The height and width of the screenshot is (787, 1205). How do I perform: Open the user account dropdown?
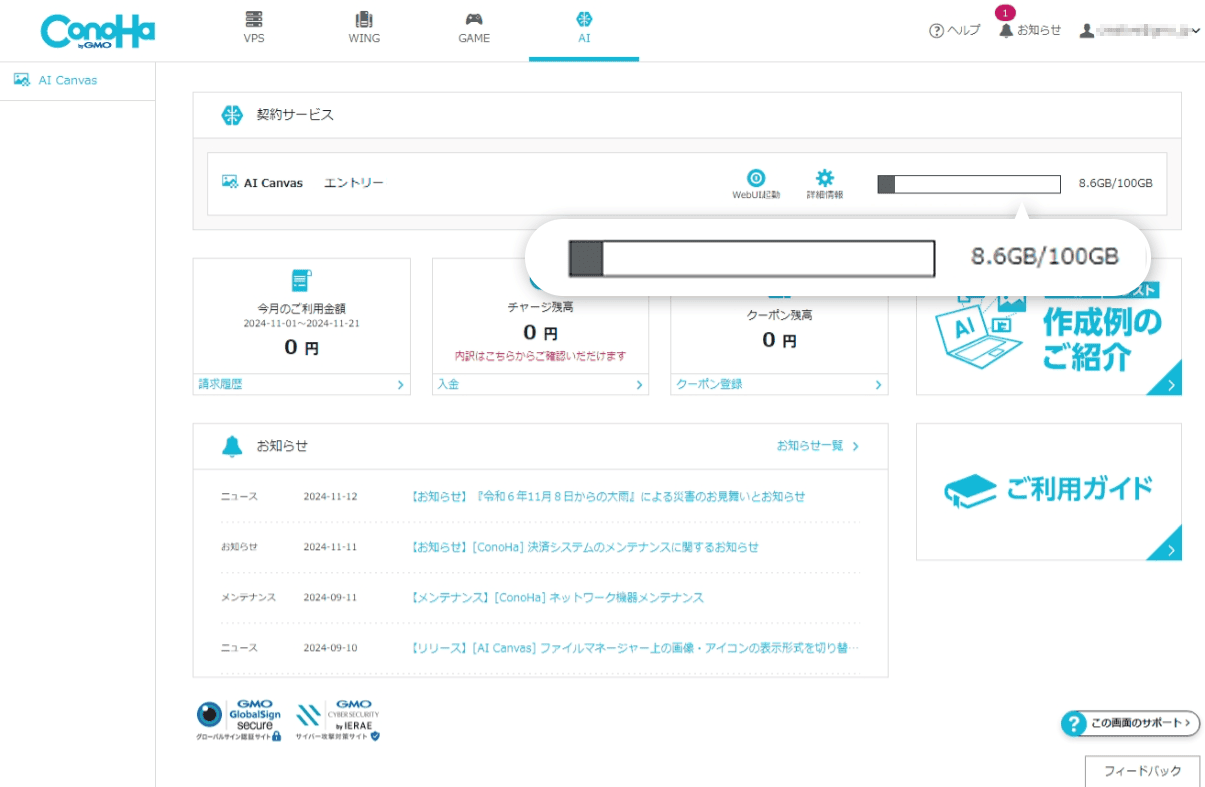point(1140,31)
